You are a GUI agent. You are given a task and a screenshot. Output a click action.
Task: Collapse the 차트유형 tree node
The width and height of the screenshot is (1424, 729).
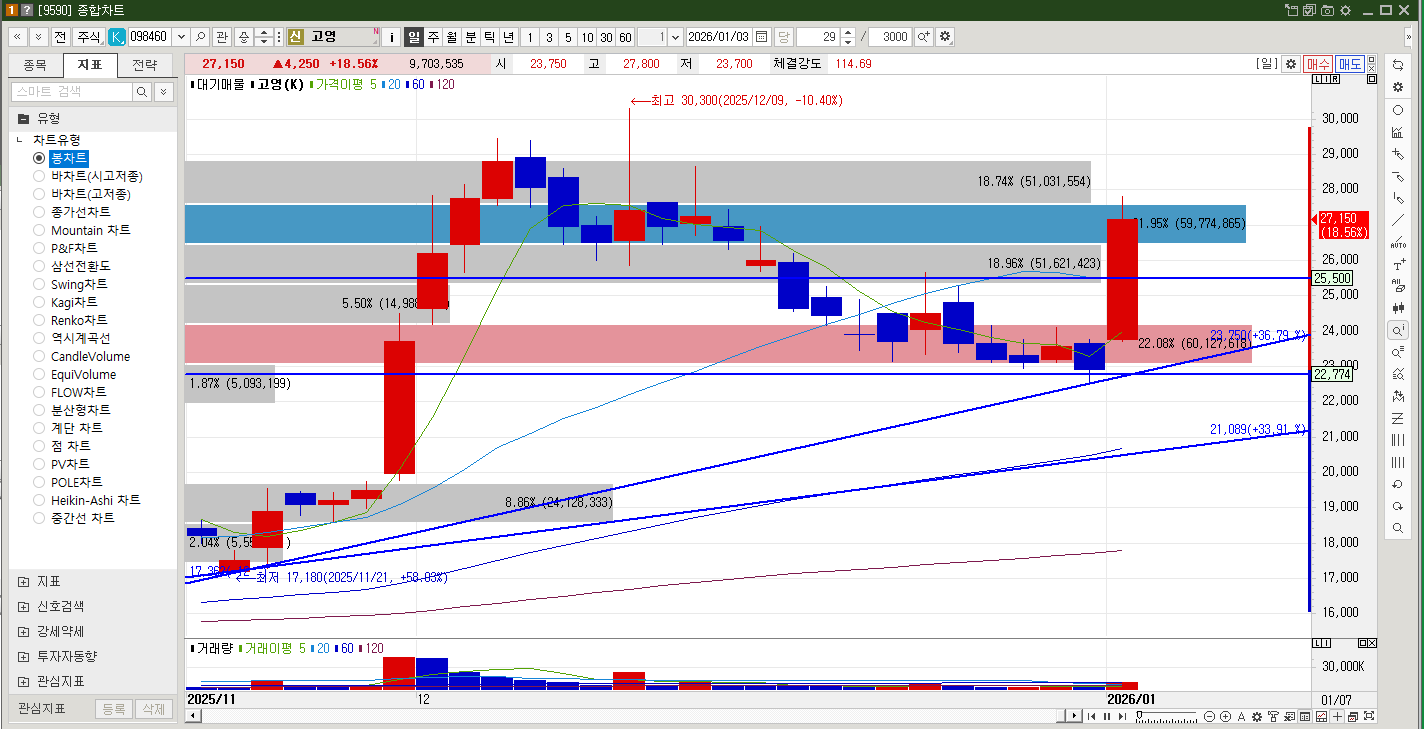click(x=20, y=140)
